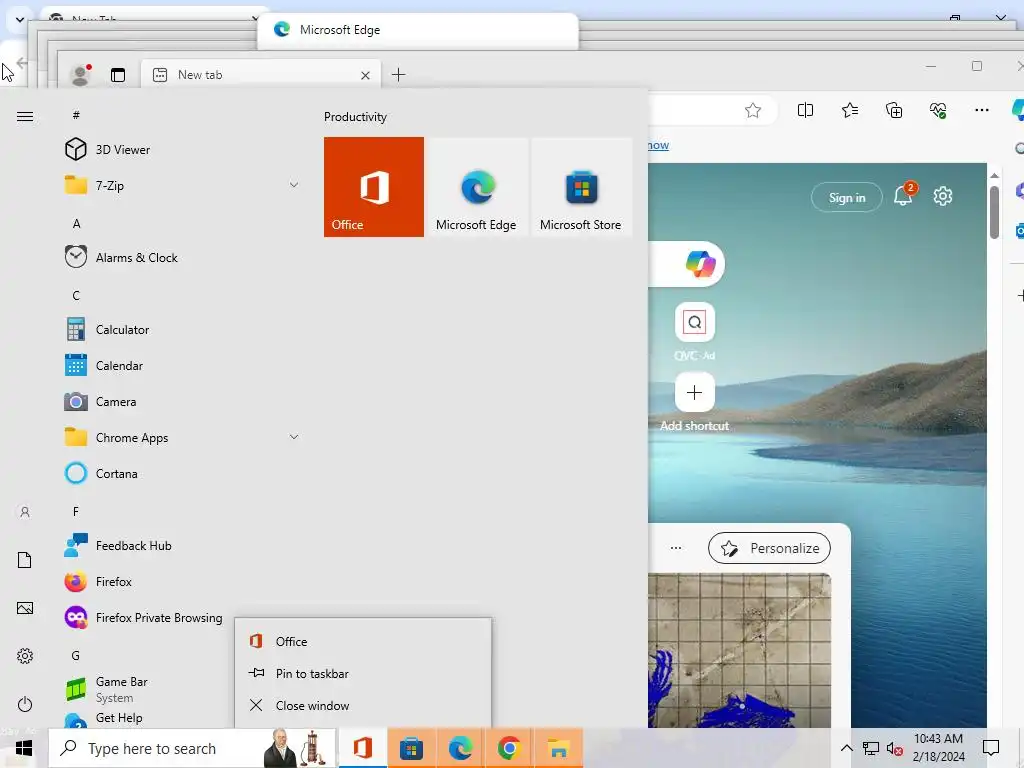Expand the Start menu hamburger button
Viewport: 1024px width, 768px height.
25,116
